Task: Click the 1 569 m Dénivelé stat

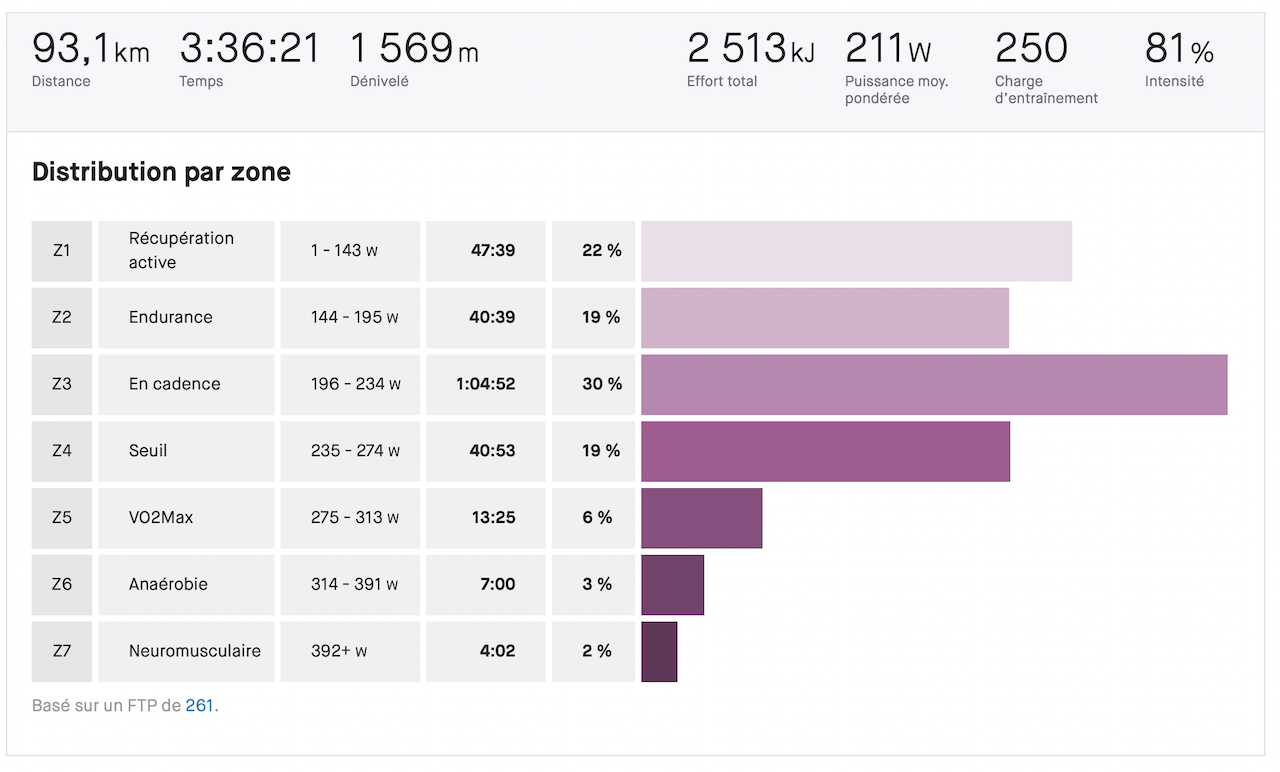Action: pyautogui.click(x=414, y=58)
